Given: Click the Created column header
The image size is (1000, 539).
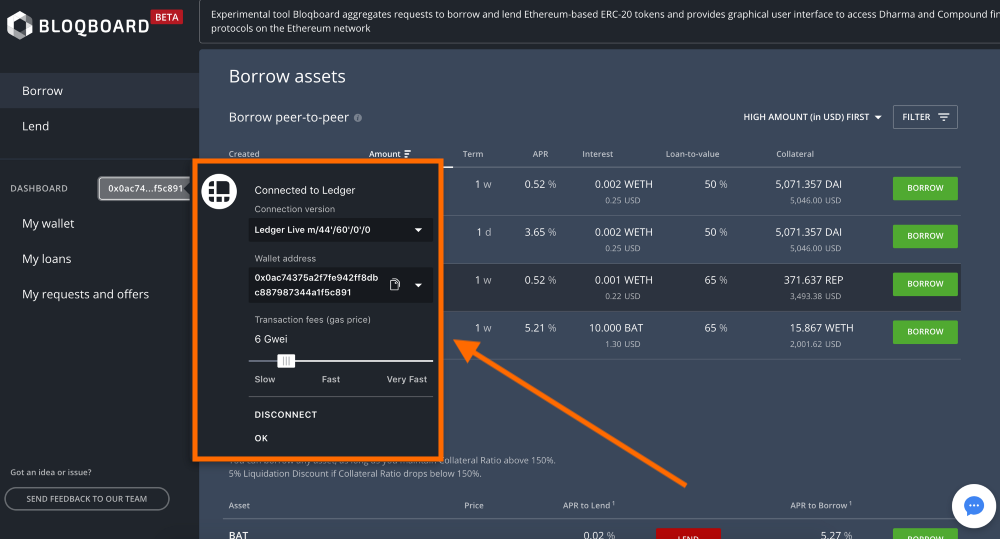Looking at the screenshot, I should [x=244, y=154].
